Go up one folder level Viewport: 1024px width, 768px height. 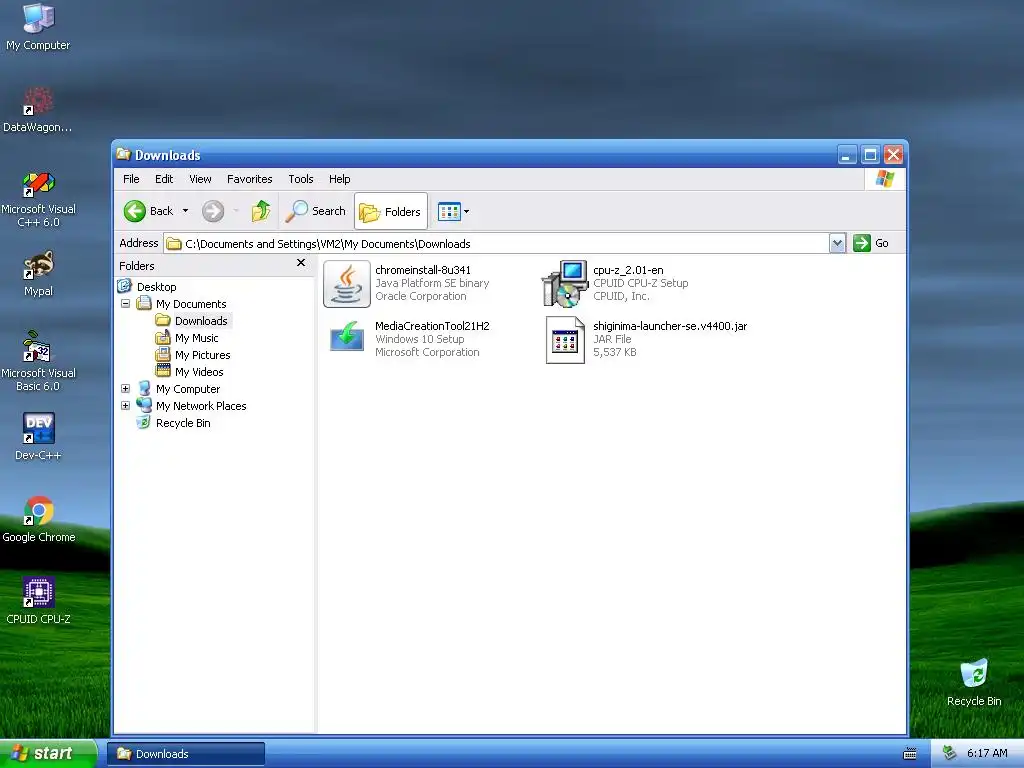click(261, 211)
